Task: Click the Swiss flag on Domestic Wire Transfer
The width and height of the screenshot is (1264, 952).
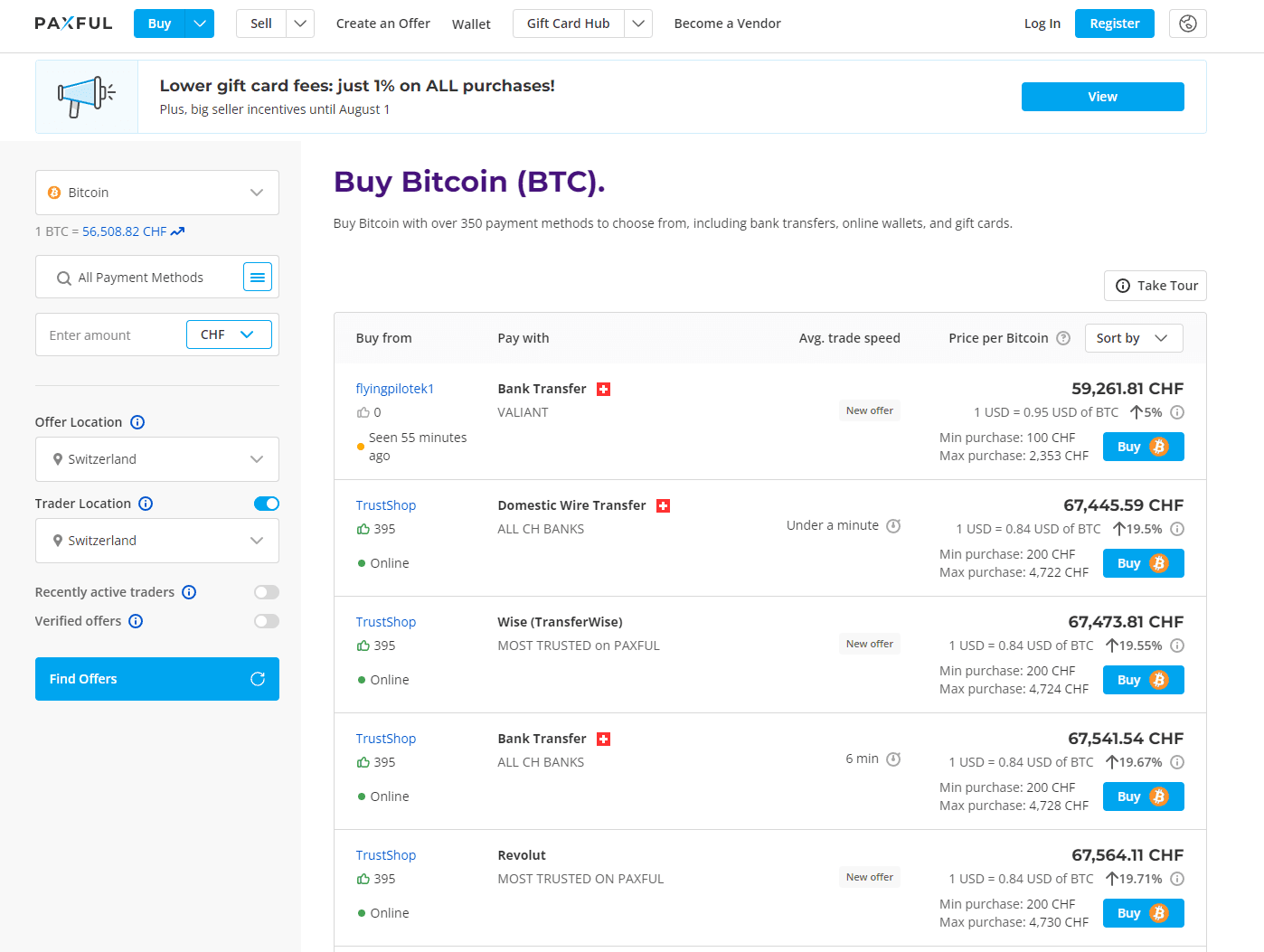Action: click(x=663, y=505)
